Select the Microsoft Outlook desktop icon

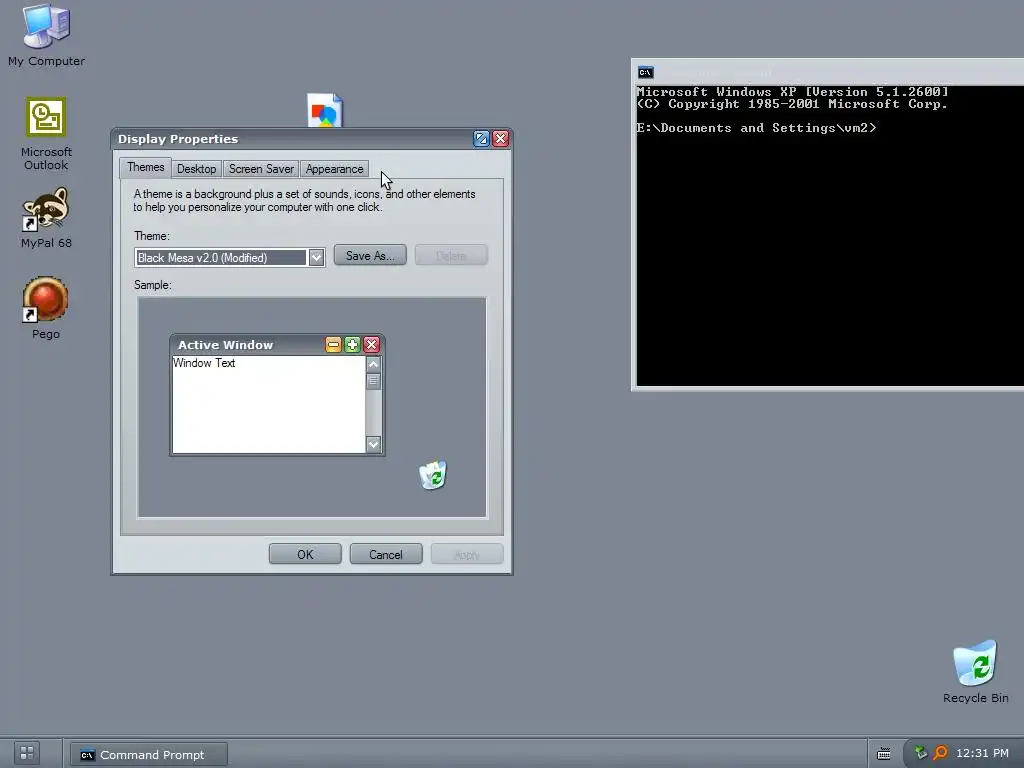pyautogui.click(x=46, y=135)
